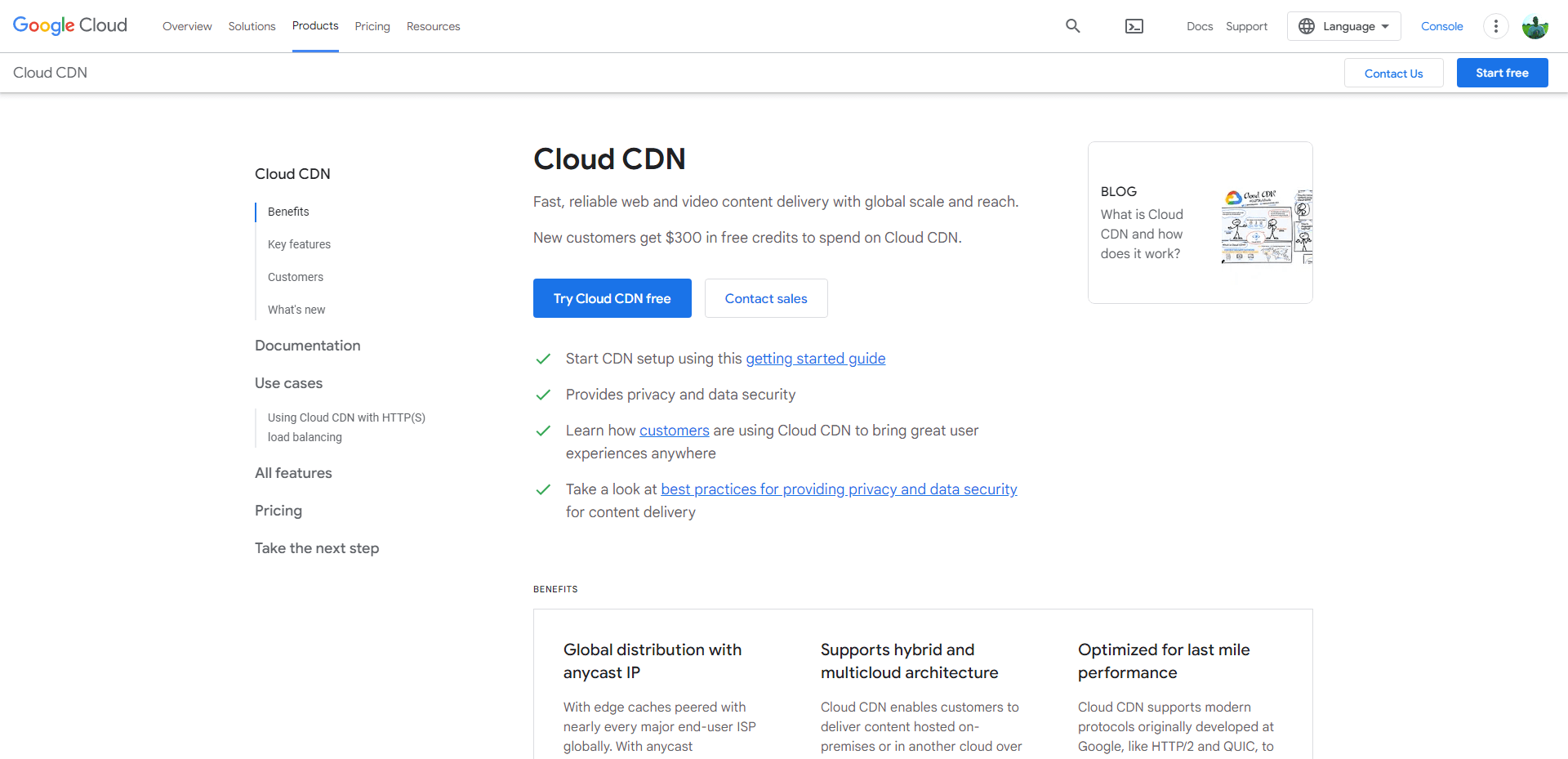Screen dimensions: 1568x759
Task: Open the Pricing item in top navigation
Action: [372, 26]
